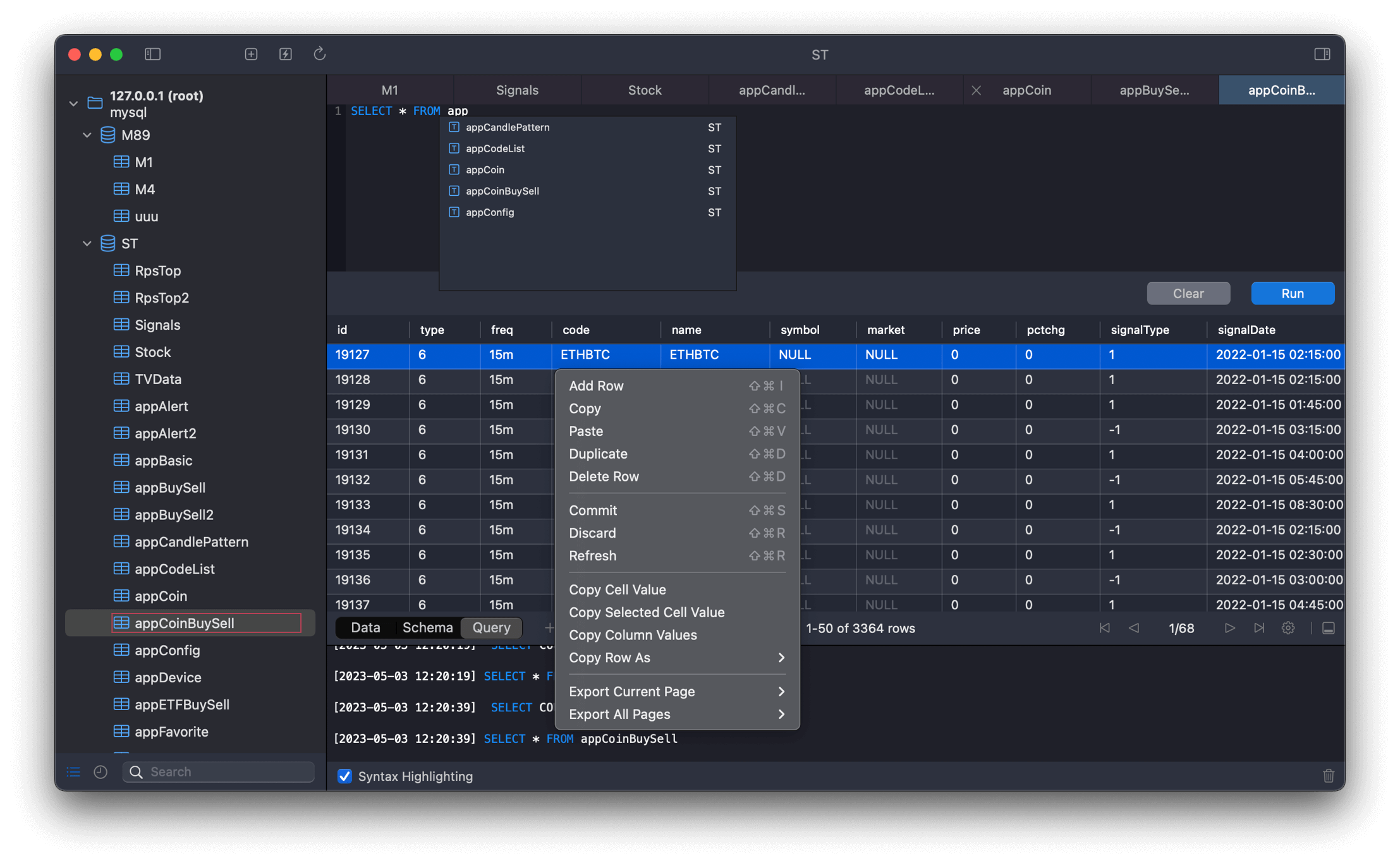
Task: Toggle the Syntax Highlighting checkbox
Action: [344, 776]
